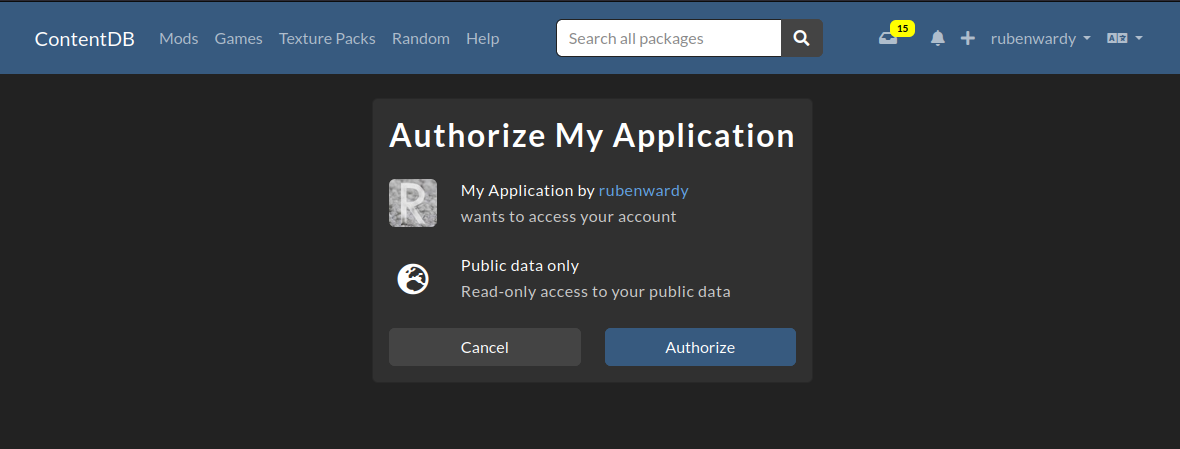Click 'wants to access your account' text
The width and height of the screenshot is (1180, 449).
pyautogui.click(x=568, y=217)
